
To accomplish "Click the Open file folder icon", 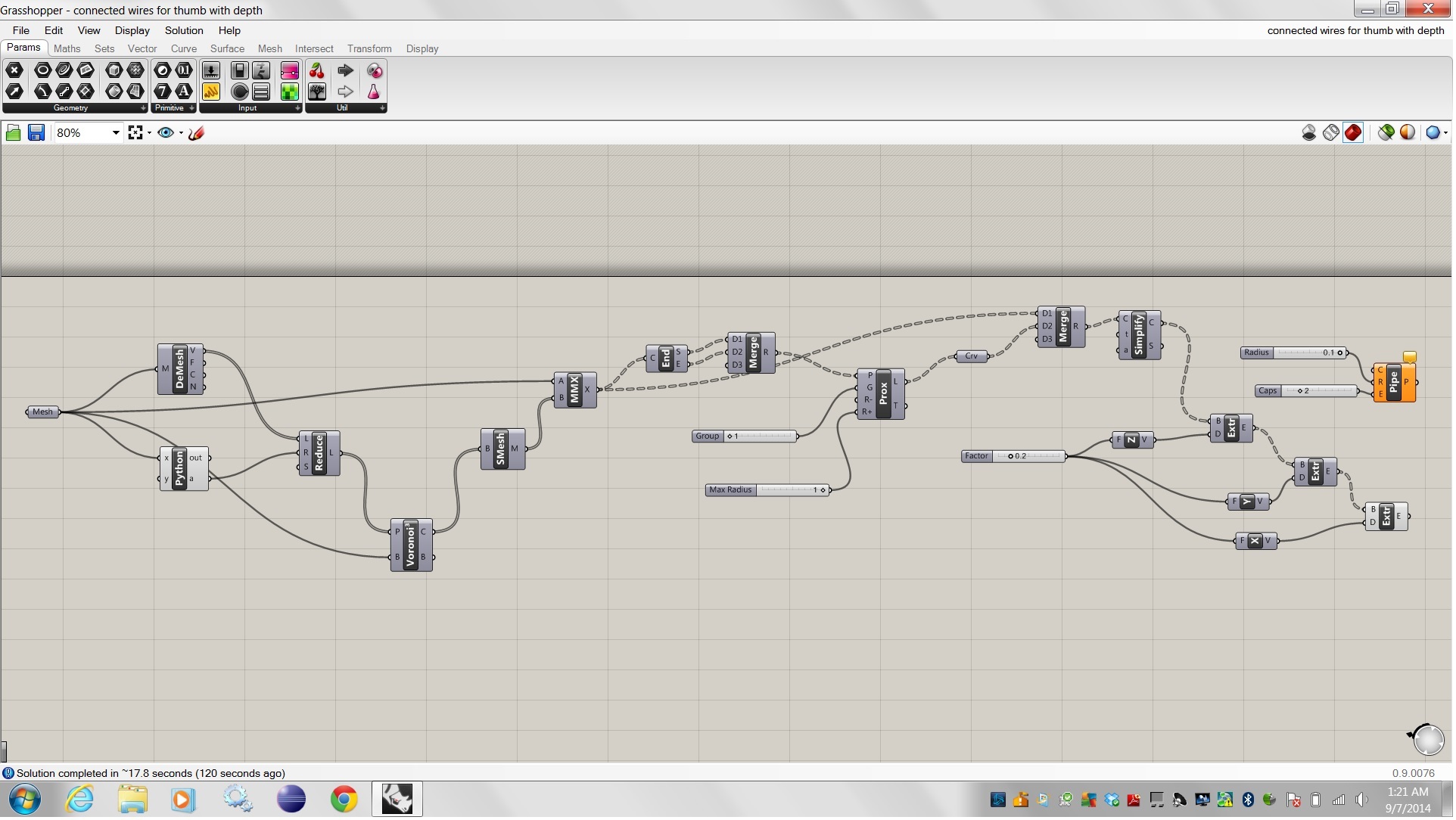I will click(13, 133).
